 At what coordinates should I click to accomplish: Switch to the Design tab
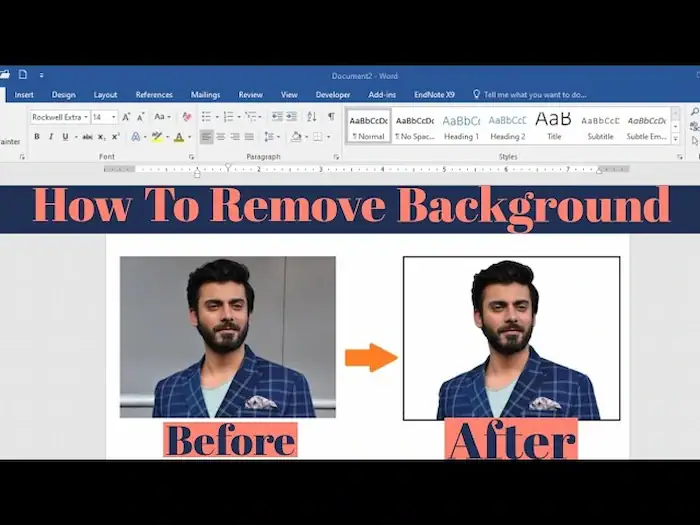click(x=63, y=95)
